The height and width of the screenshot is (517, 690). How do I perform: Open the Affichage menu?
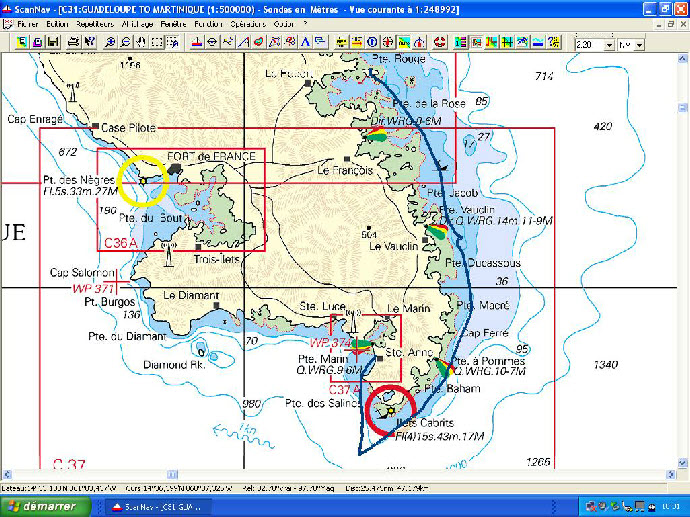click(136, 21)
